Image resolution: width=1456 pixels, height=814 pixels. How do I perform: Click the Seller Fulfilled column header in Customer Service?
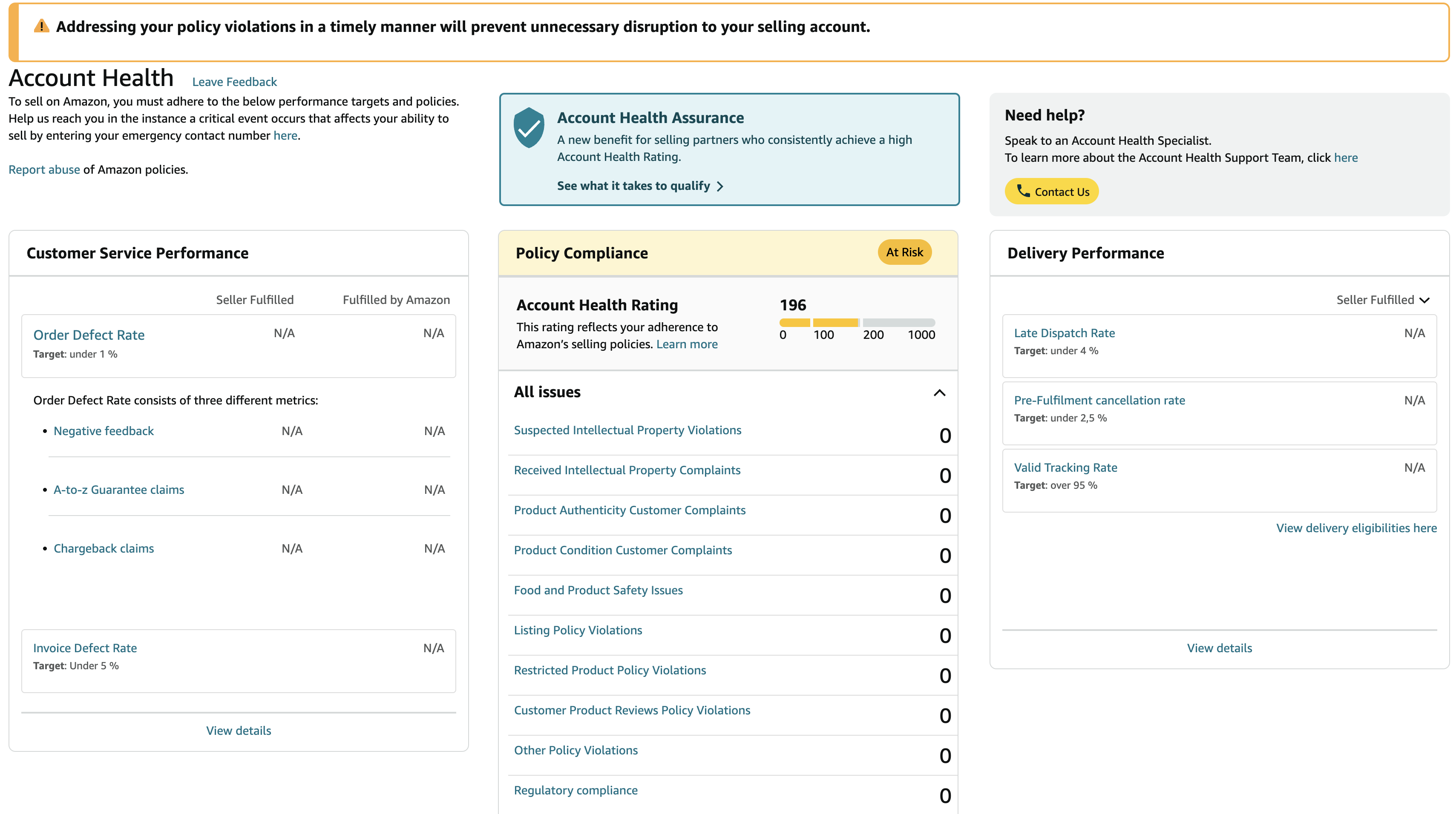(x=254, y=300)
